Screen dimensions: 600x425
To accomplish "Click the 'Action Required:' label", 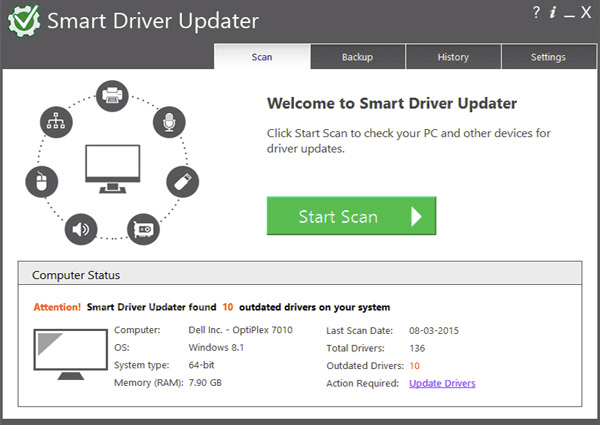I will (x=362, y=383).
